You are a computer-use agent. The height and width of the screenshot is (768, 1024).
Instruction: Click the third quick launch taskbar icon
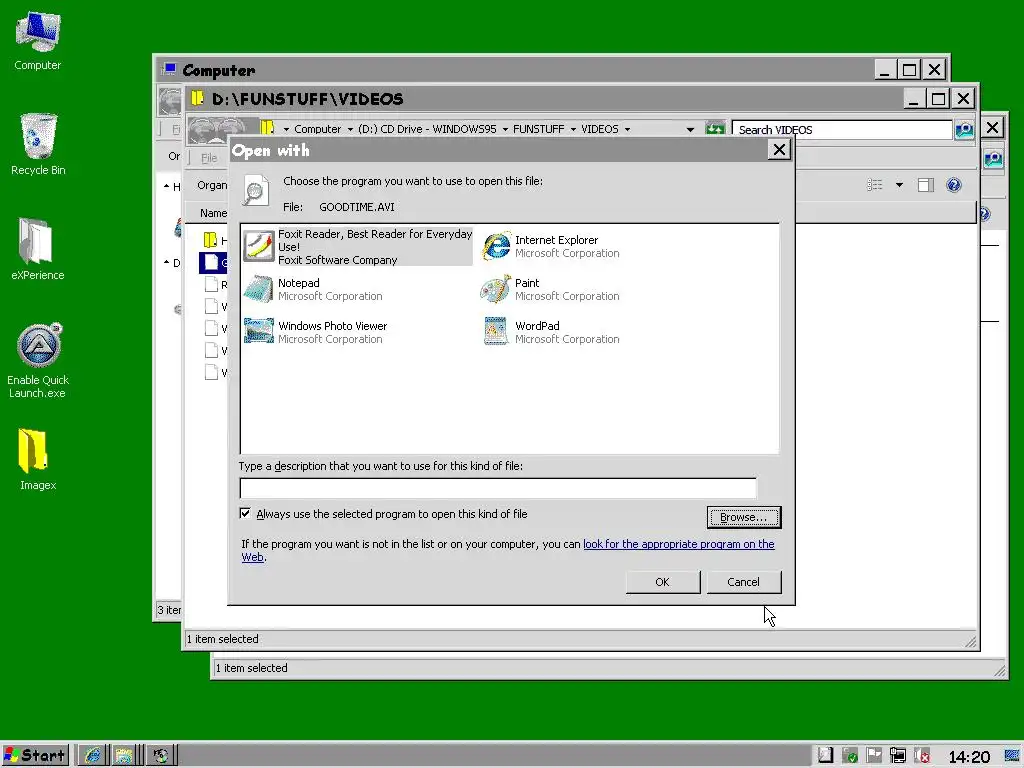click(159, 756)
